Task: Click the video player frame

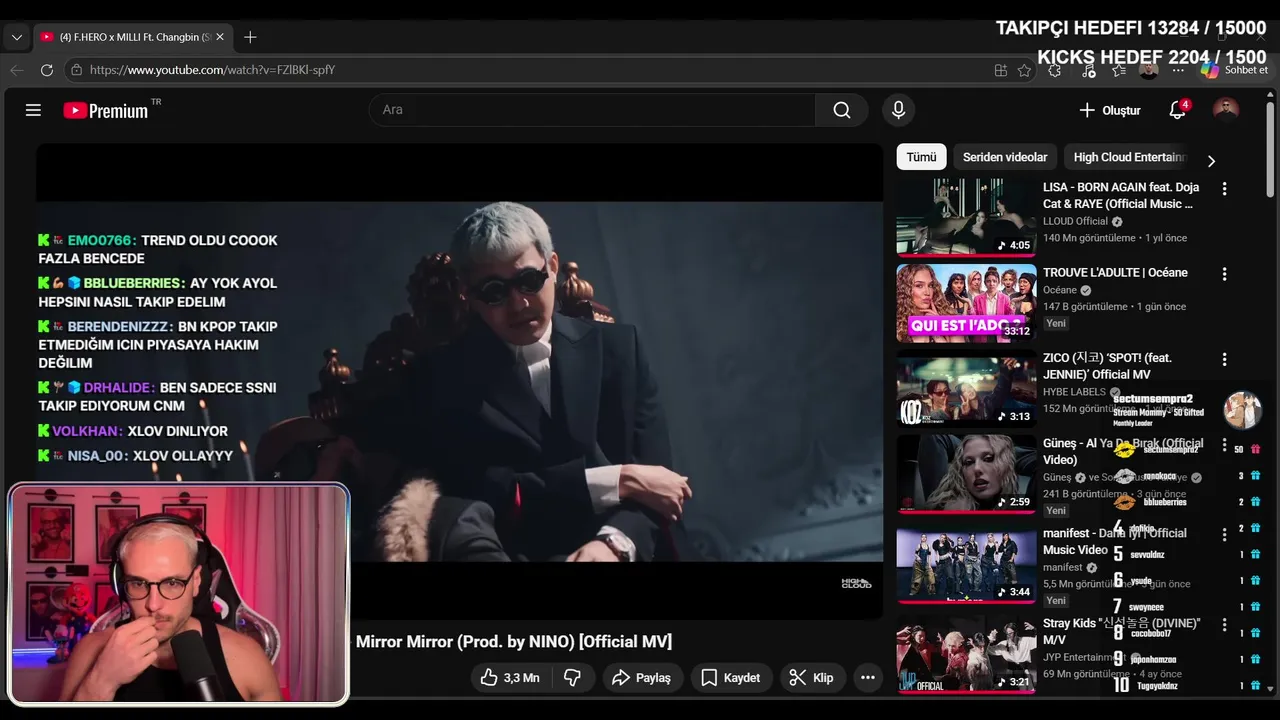Action: point(460,381)
